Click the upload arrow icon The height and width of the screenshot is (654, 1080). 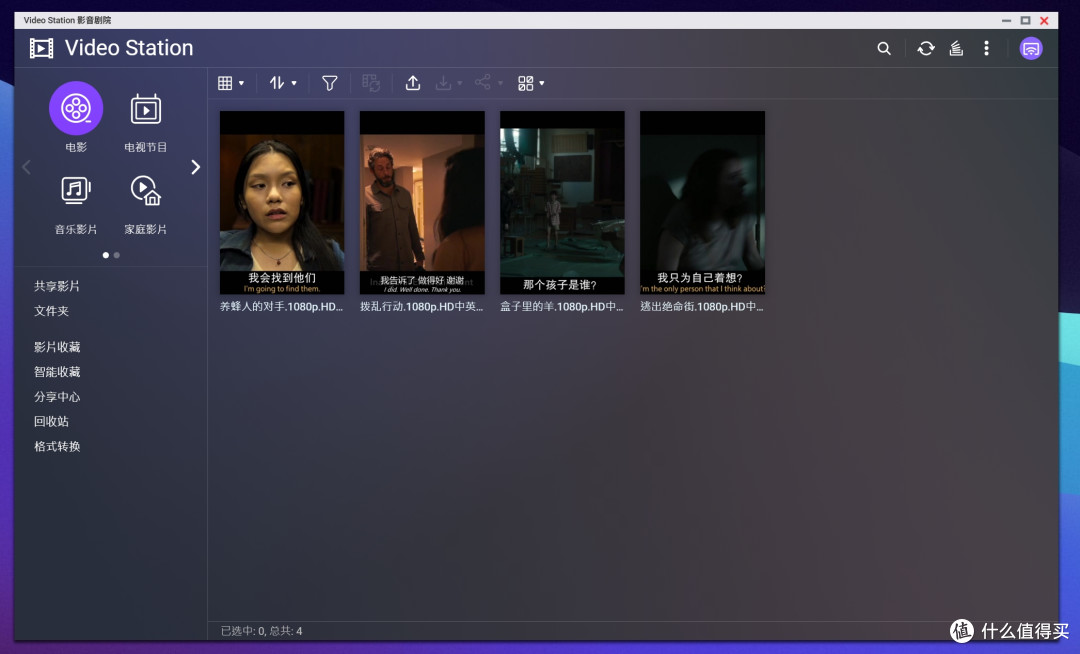point(413,83)
